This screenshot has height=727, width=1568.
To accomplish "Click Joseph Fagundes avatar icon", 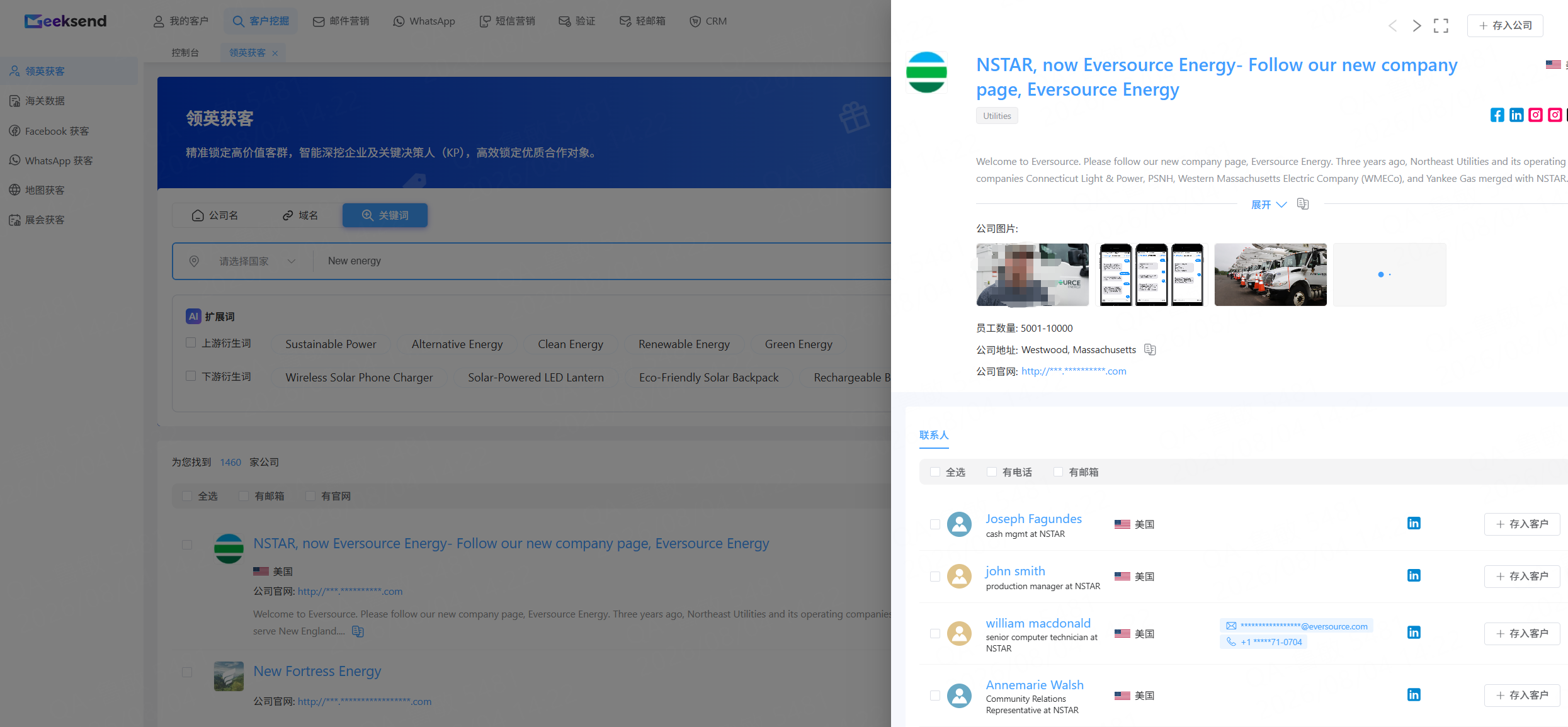I will pyautogui.click(x=959, y=524).
